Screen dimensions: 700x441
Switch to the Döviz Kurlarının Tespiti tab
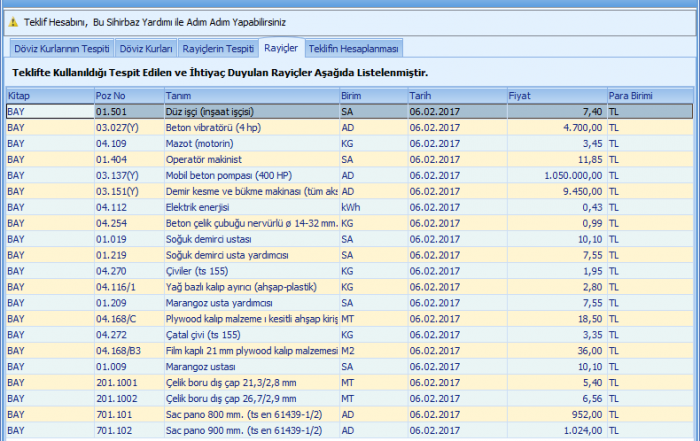(60, 48)
